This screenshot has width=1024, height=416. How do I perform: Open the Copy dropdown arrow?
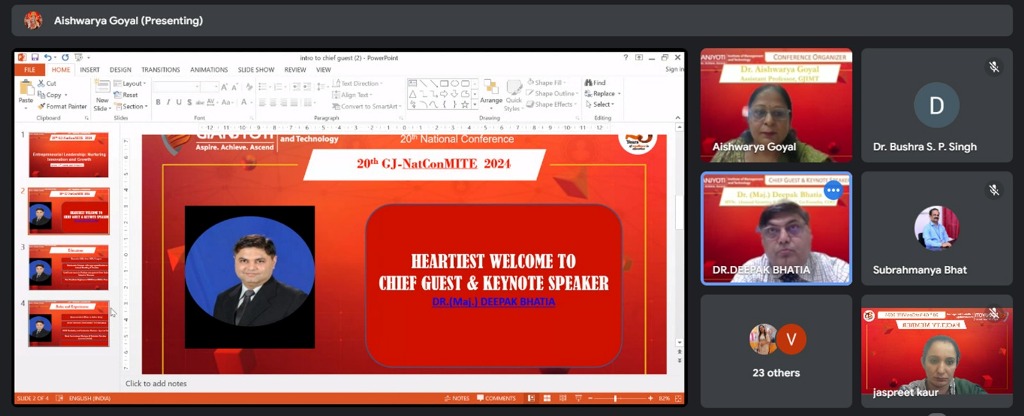(65, 95)
